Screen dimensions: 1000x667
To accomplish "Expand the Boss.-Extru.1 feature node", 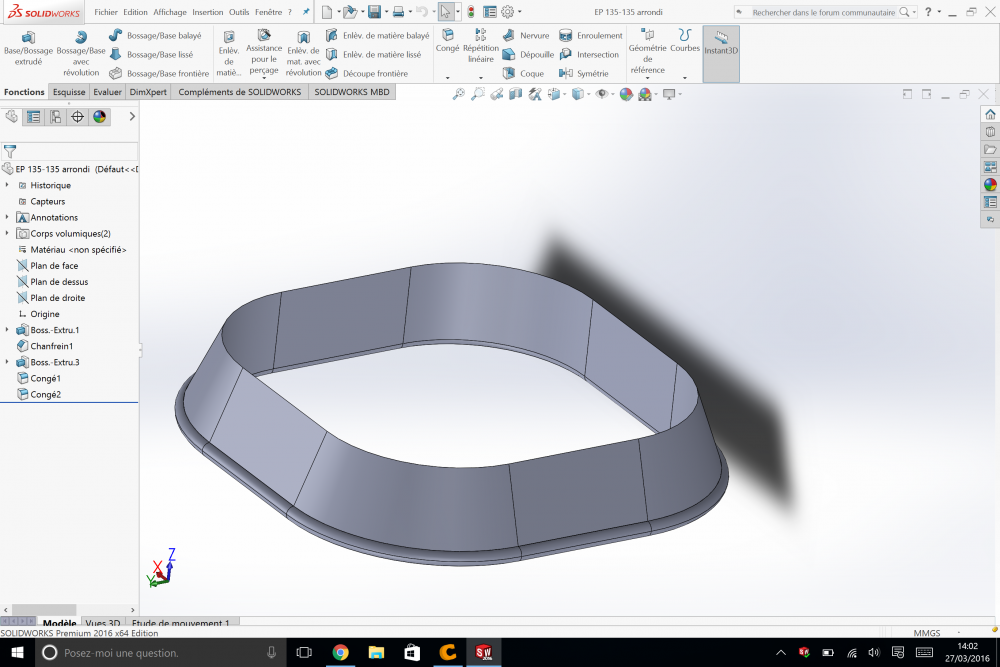I will (x=7, y=330).
